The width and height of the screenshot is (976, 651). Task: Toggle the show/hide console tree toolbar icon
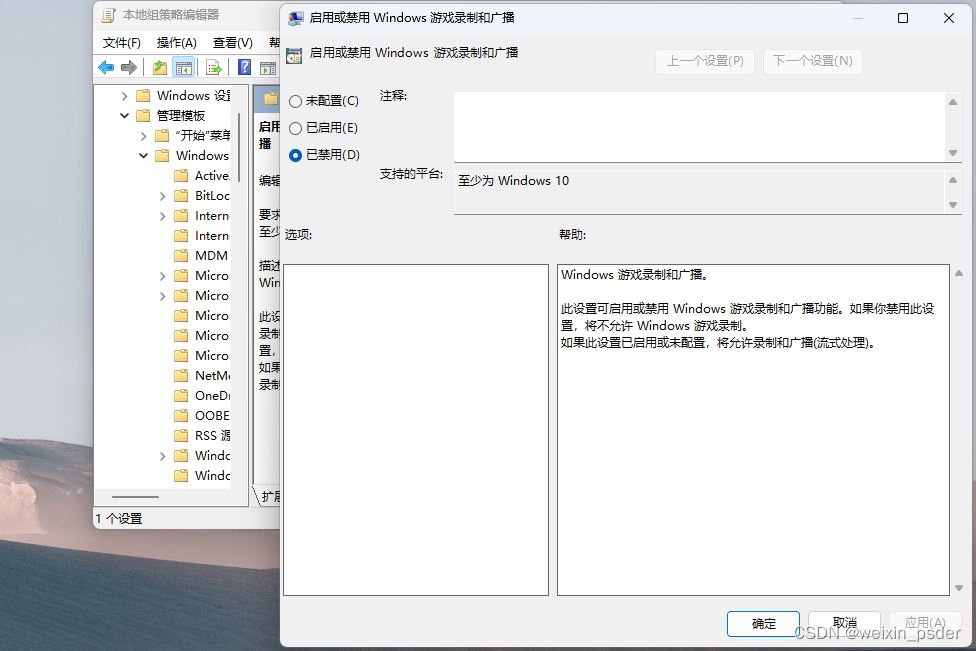185,67
